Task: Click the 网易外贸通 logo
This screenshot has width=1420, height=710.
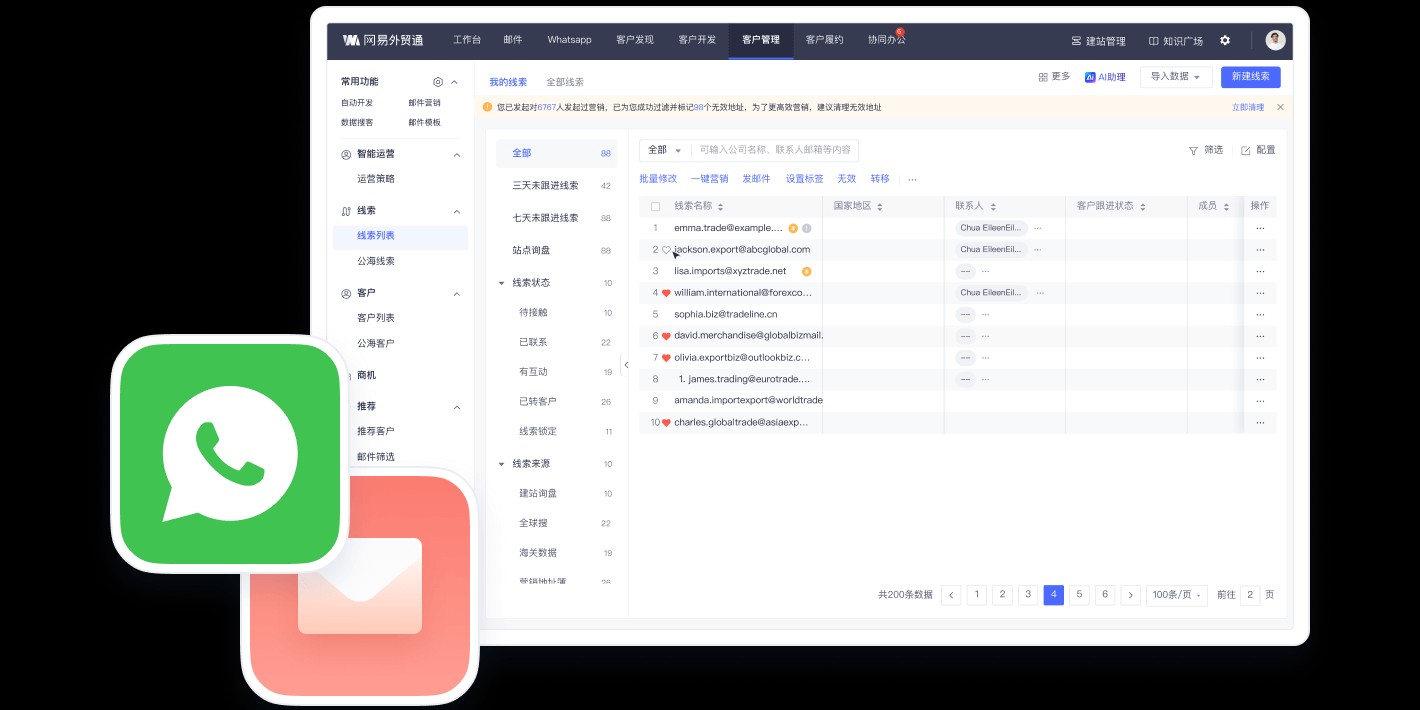Action: (x=383, y=40)
